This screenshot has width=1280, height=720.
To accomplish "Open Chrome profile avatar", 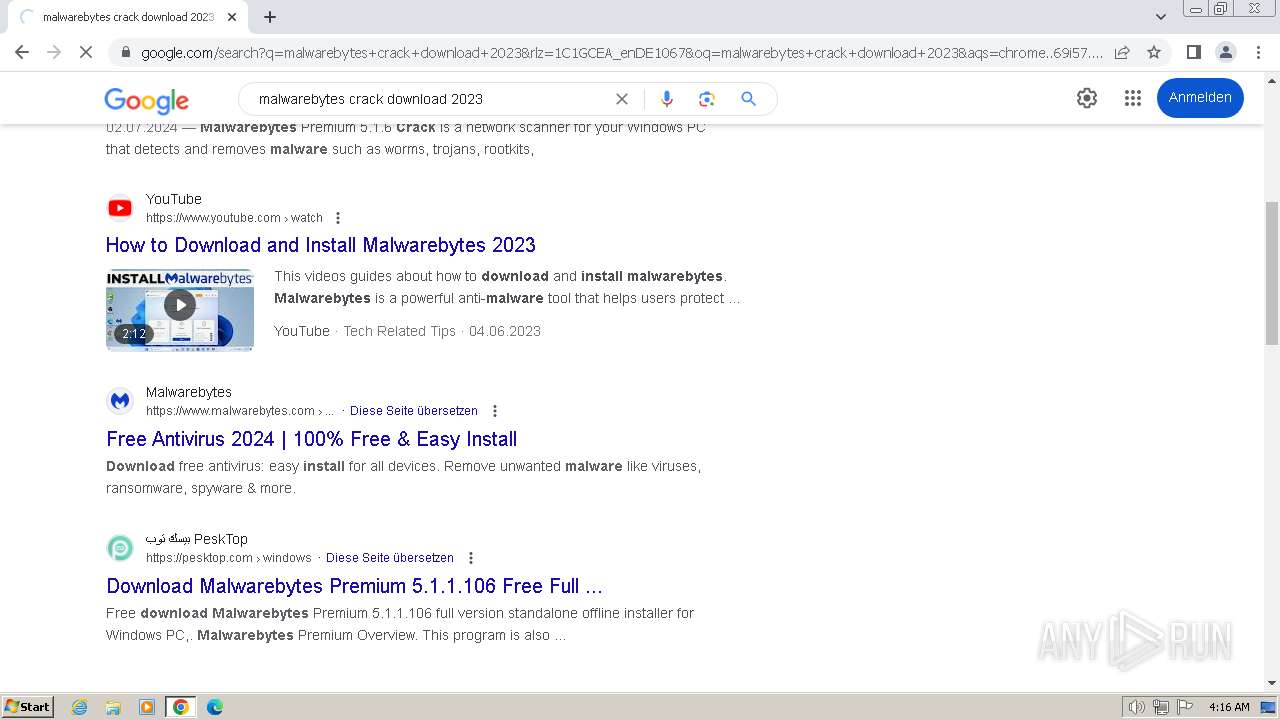I will pyautogui.click(x=1226, y=52).
